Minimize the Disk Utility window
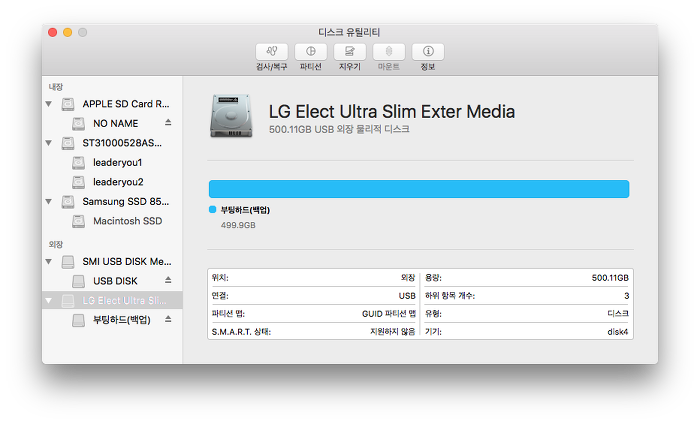This screenshot has width=700, height=424. click(x=67, y=32)
